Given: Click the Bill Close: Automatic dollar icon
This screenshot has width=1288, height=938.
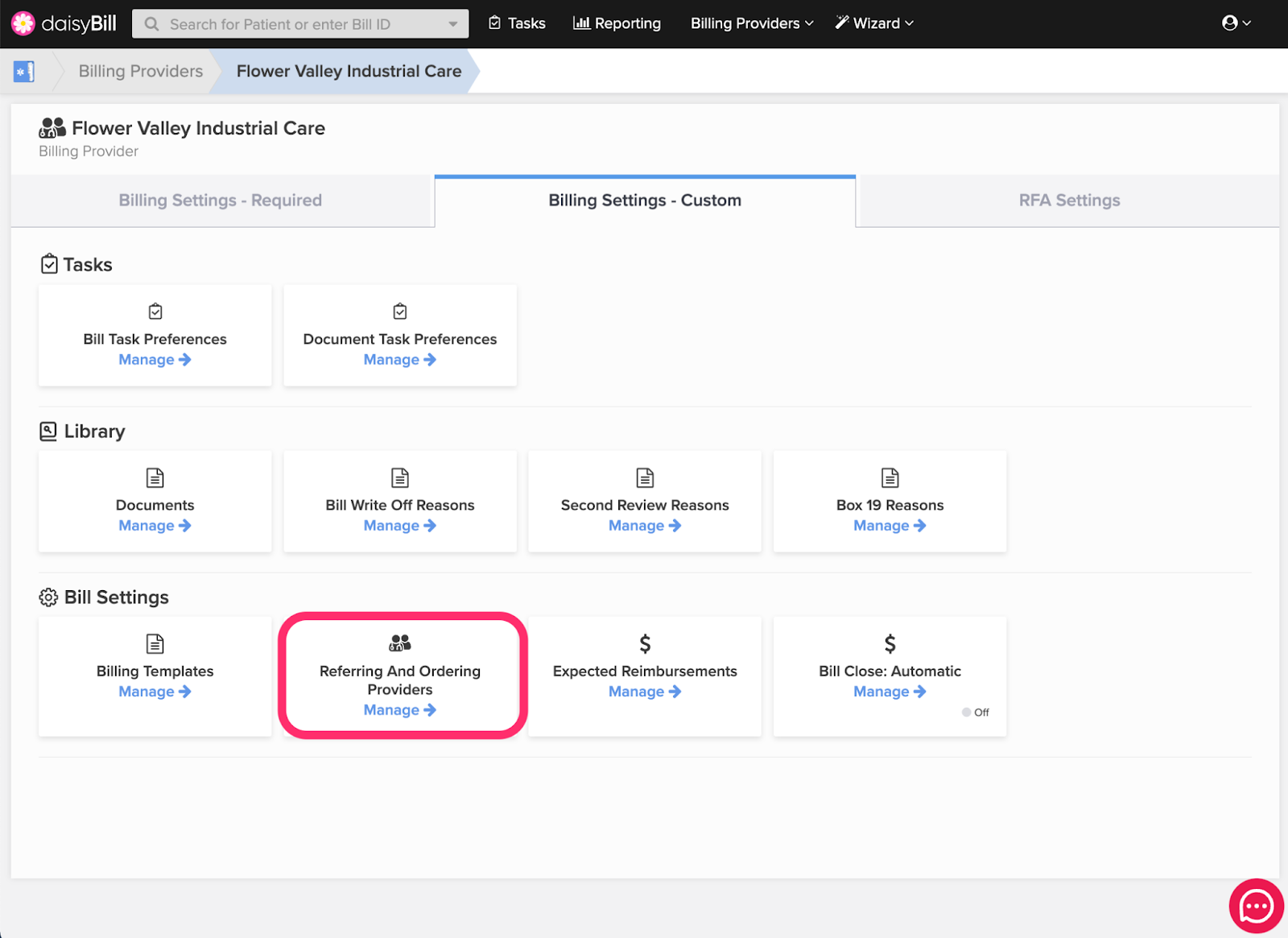Looking at the screenshot, I should [890, 643].
